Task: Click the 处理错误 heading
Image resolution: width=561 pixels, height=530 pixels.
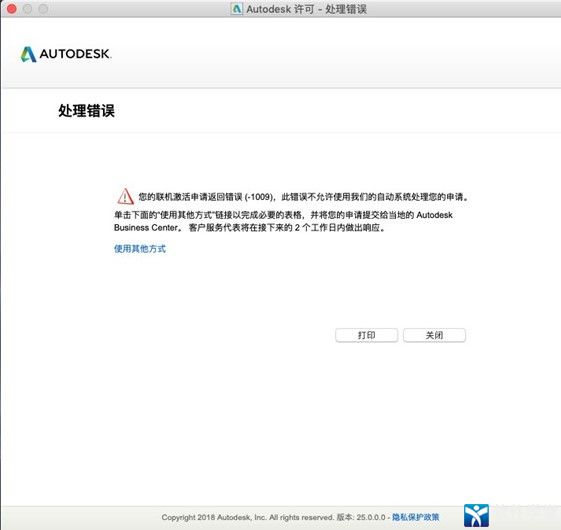Action: coord(87,111)
